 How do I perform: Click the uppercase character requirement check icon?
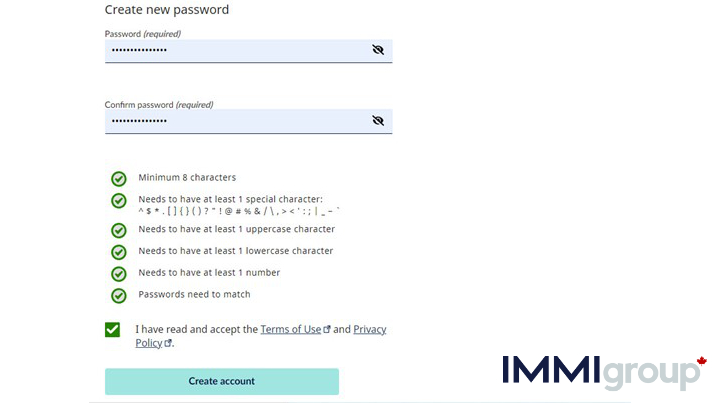(x=119, y=230)
